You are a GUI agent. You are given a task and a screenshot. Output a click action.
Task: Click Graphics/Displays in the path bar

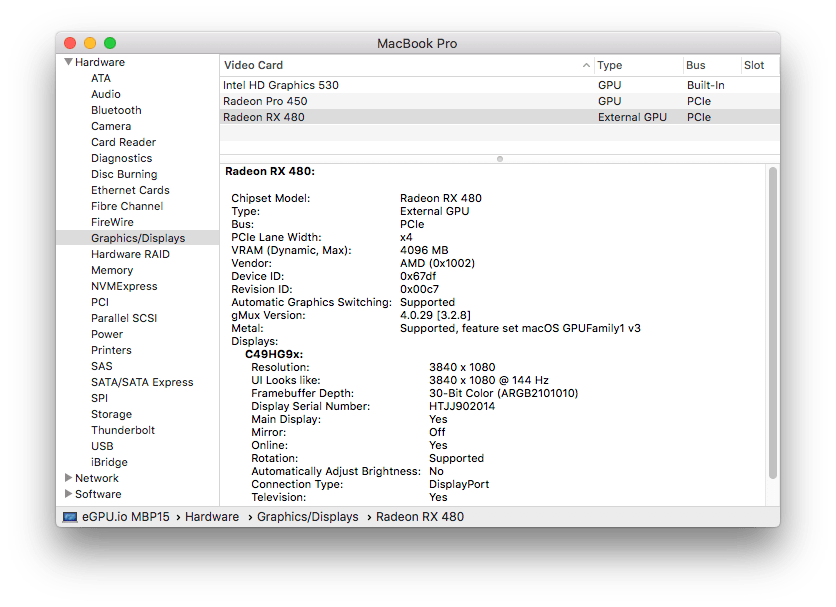click(308, 517)
